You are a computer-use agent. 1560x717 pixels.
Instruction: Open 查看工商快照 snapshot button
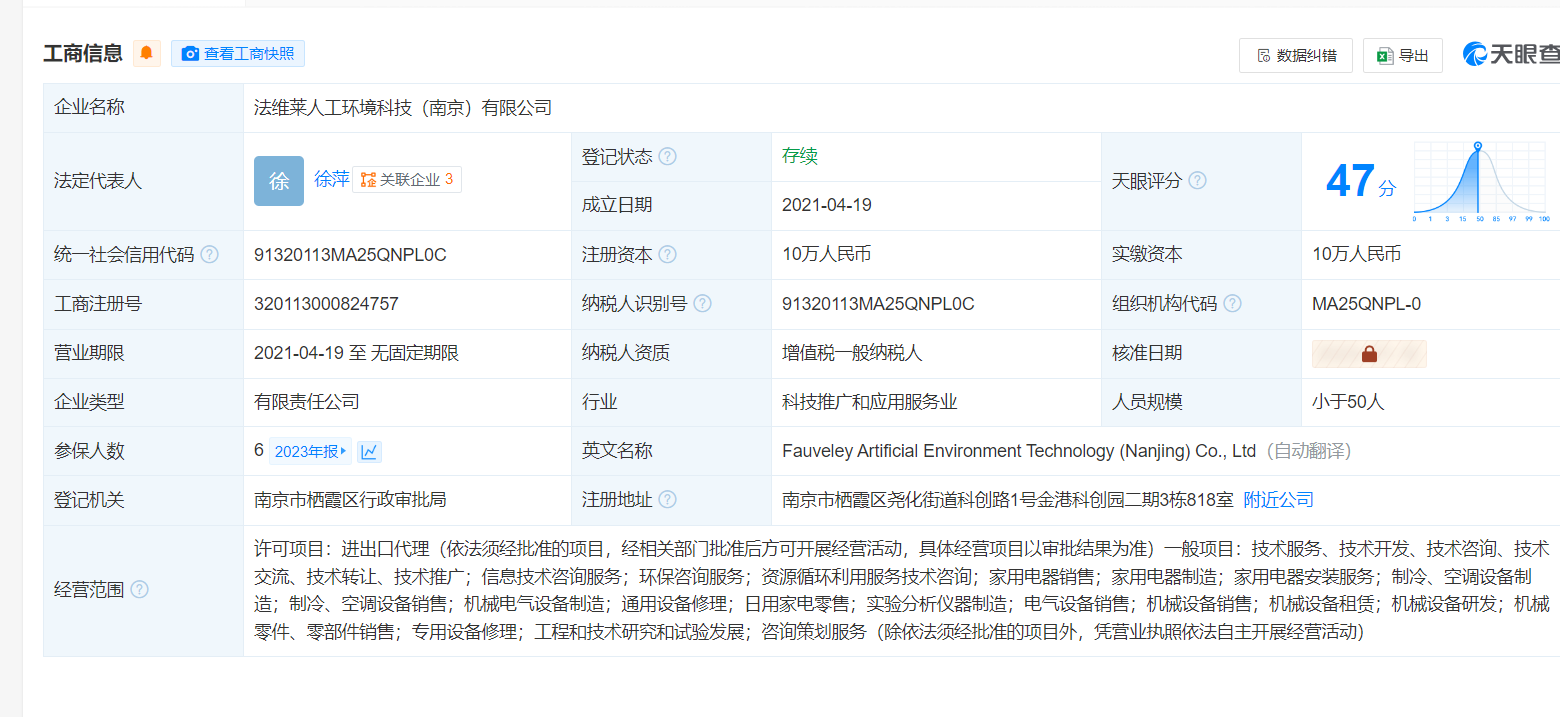tap(238, 54)
